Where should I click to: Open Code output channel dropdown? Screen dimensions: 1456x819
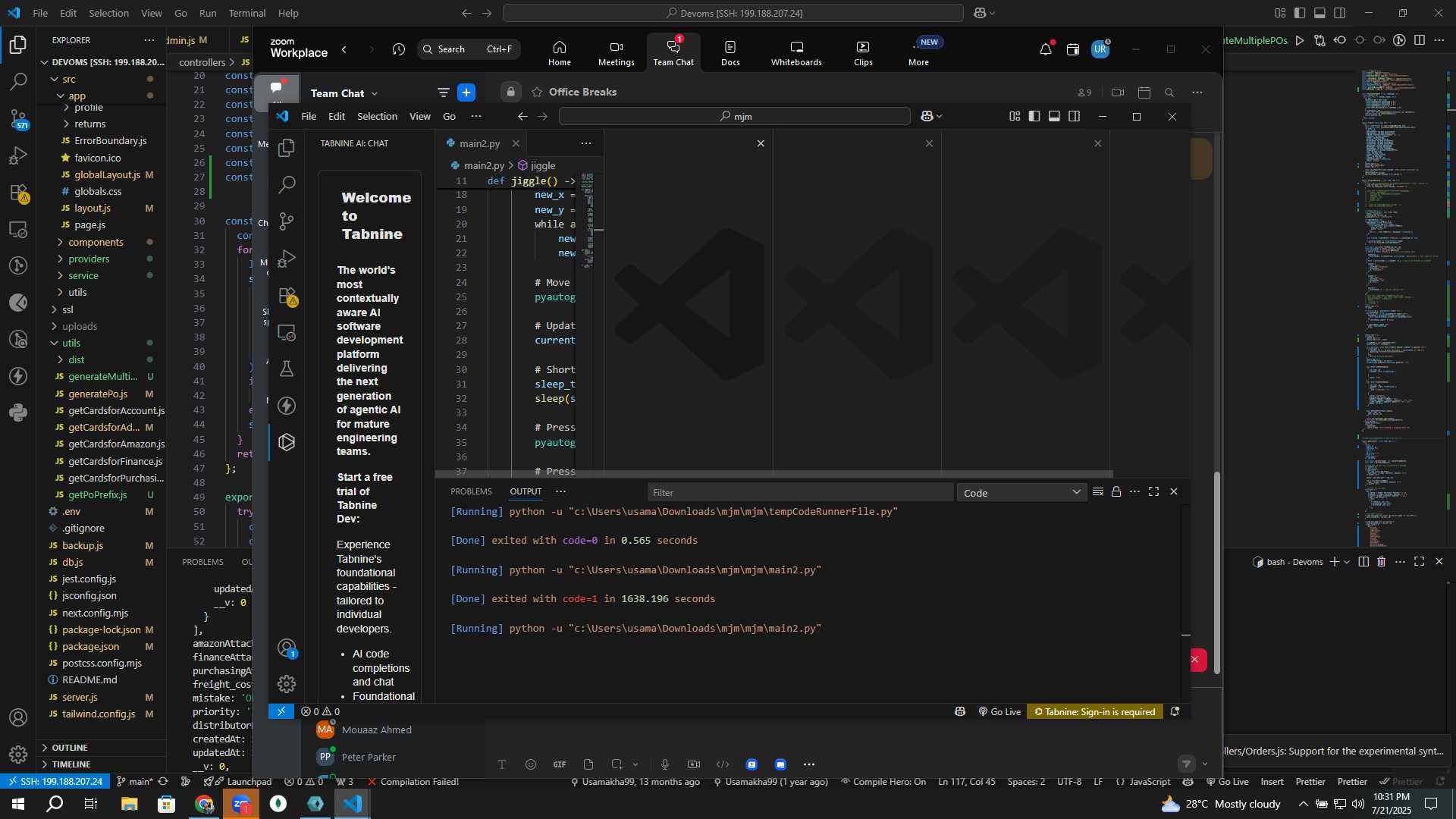1021,493
